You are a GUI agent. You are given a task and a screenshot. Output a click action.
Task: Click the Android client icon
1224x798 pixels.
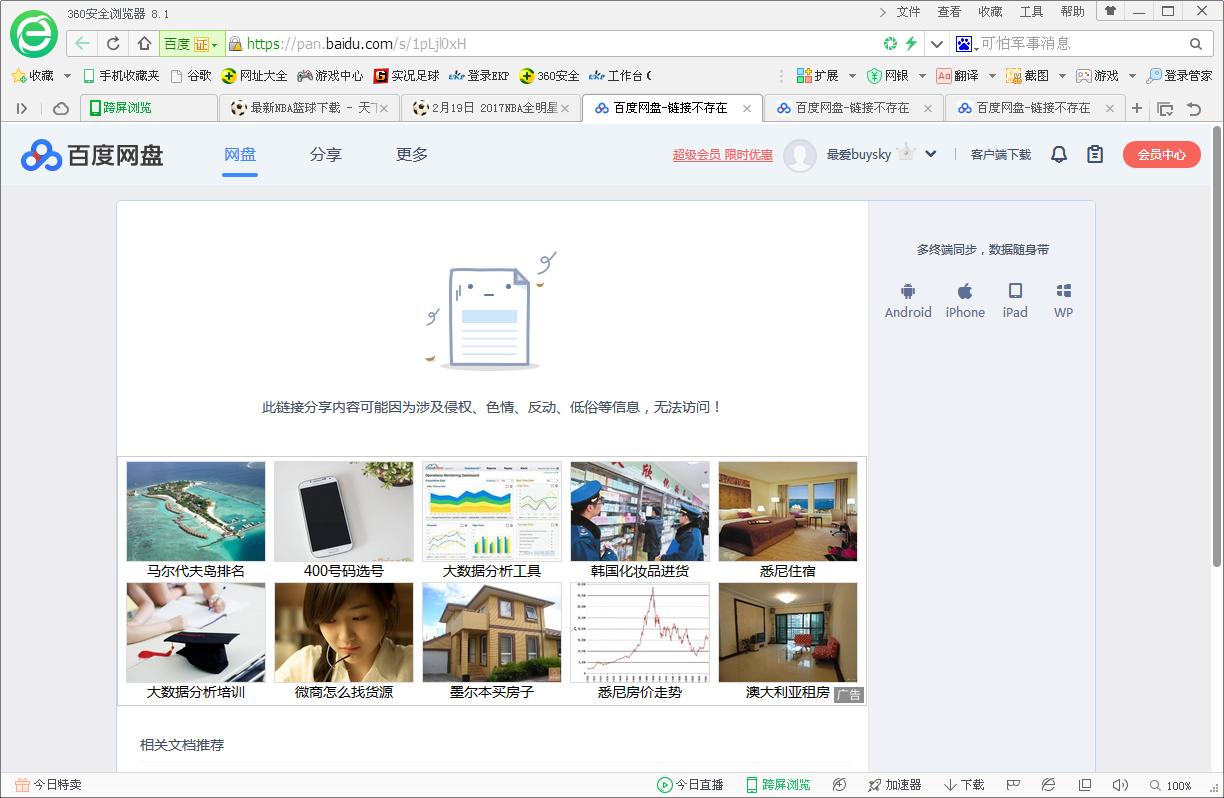[x=908, y=300]
